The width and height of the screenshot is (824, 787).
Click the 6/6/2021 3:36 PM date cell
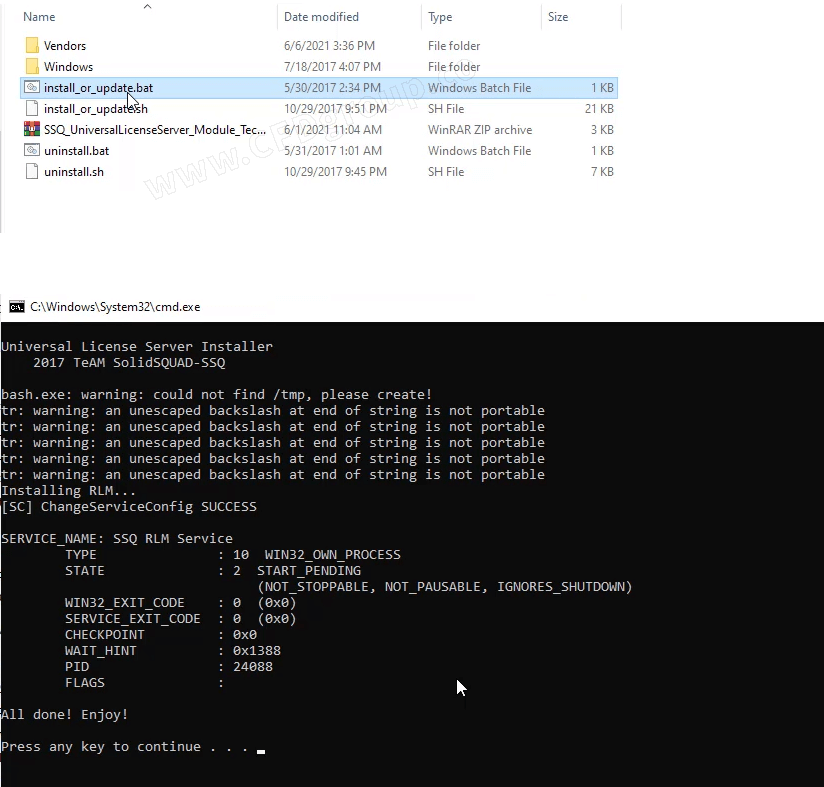click(x=329, y=46)
